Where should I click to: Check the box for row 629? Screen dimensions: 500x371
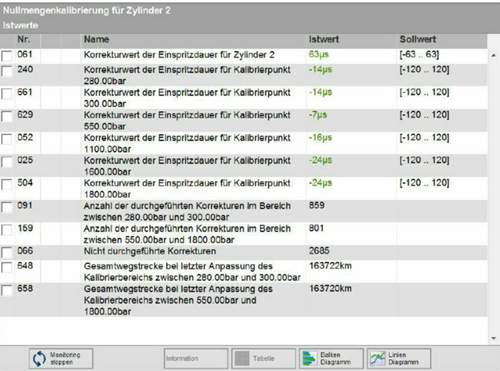click(x=7, y=117)
